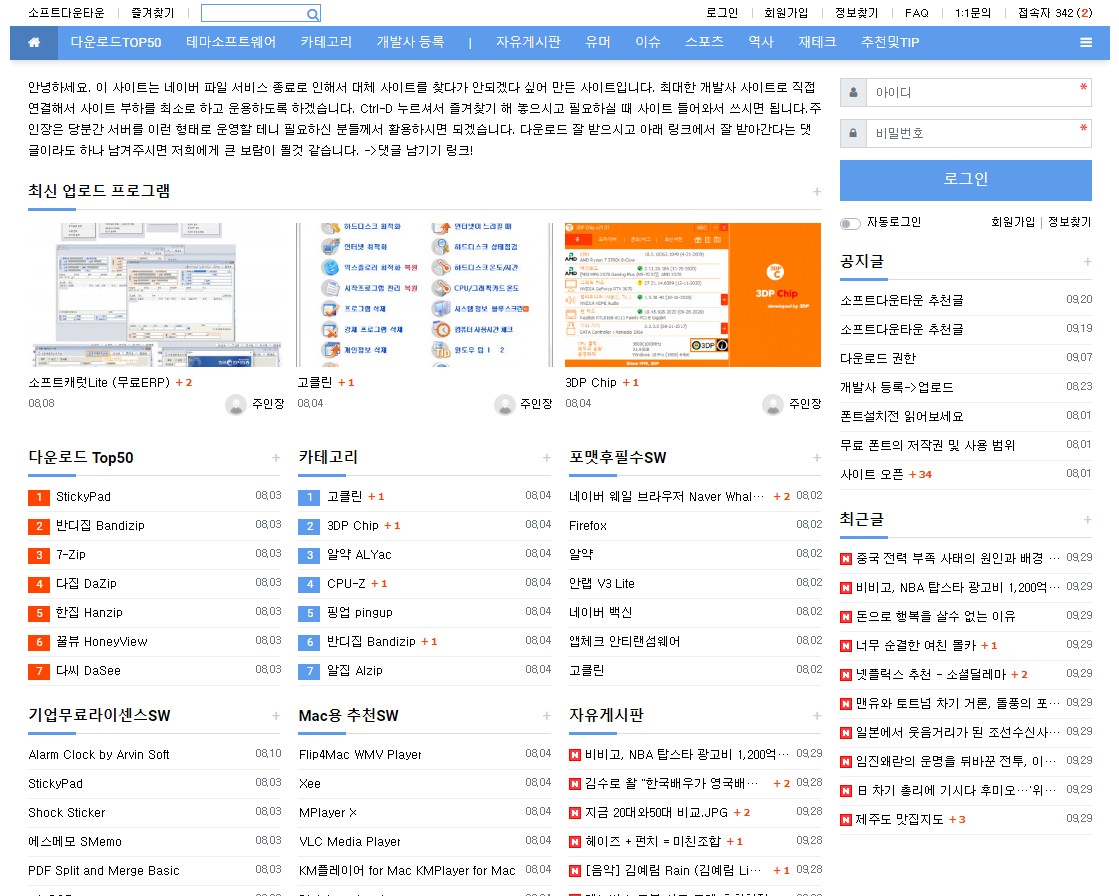
Task: Open 다운로드TOP50 menu item
Action: click(x=116, y=43)
